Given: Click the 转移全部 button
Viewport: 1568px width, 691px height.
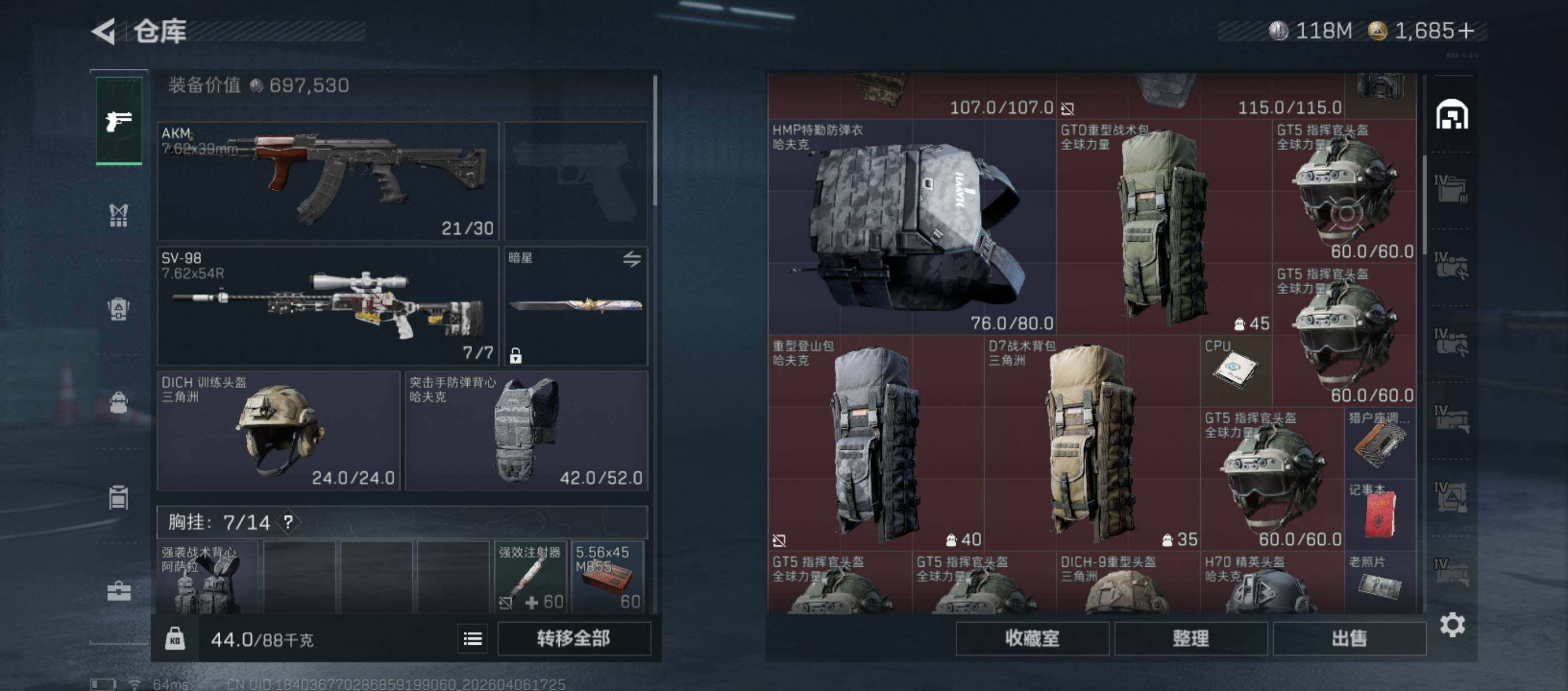Looking at the screenshot, I should [x=574, y=638].
